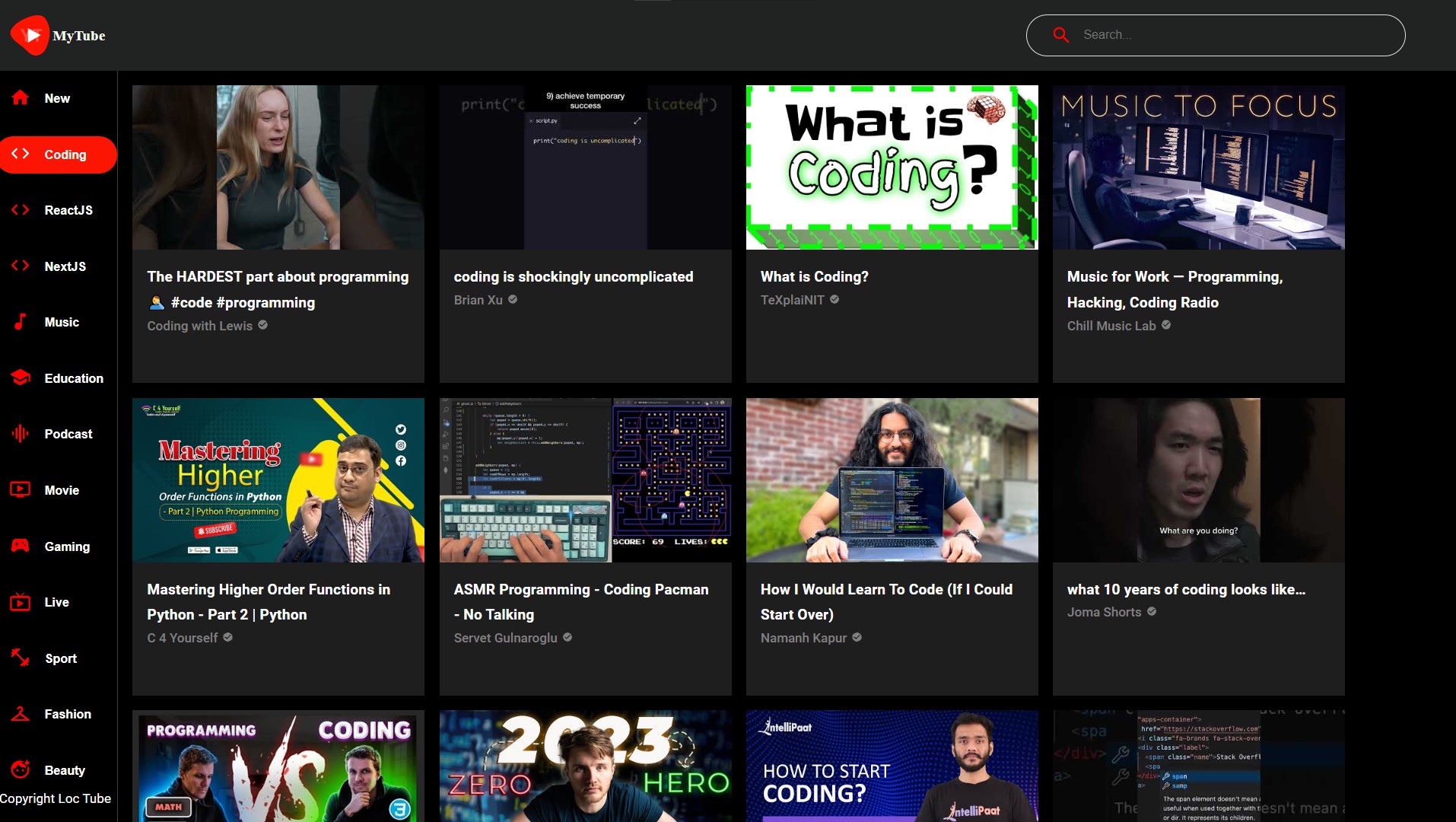The width and height of the screenshot is (1456, 822).
Task: Open the Brian Xu channel link
Action: coord(478,300)
